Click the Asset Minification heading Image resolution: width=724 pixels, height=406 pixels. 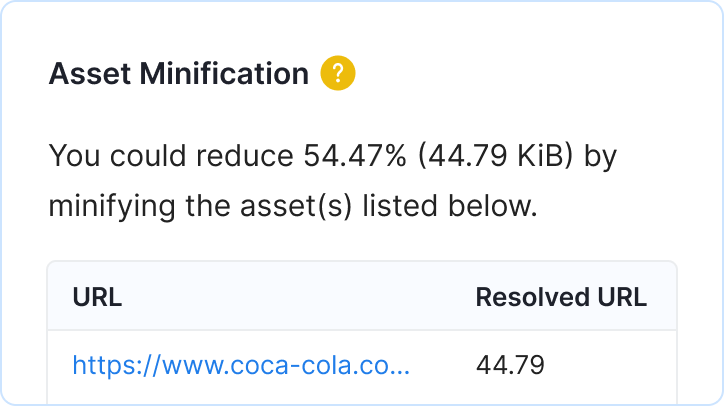[x=179, y=73]
